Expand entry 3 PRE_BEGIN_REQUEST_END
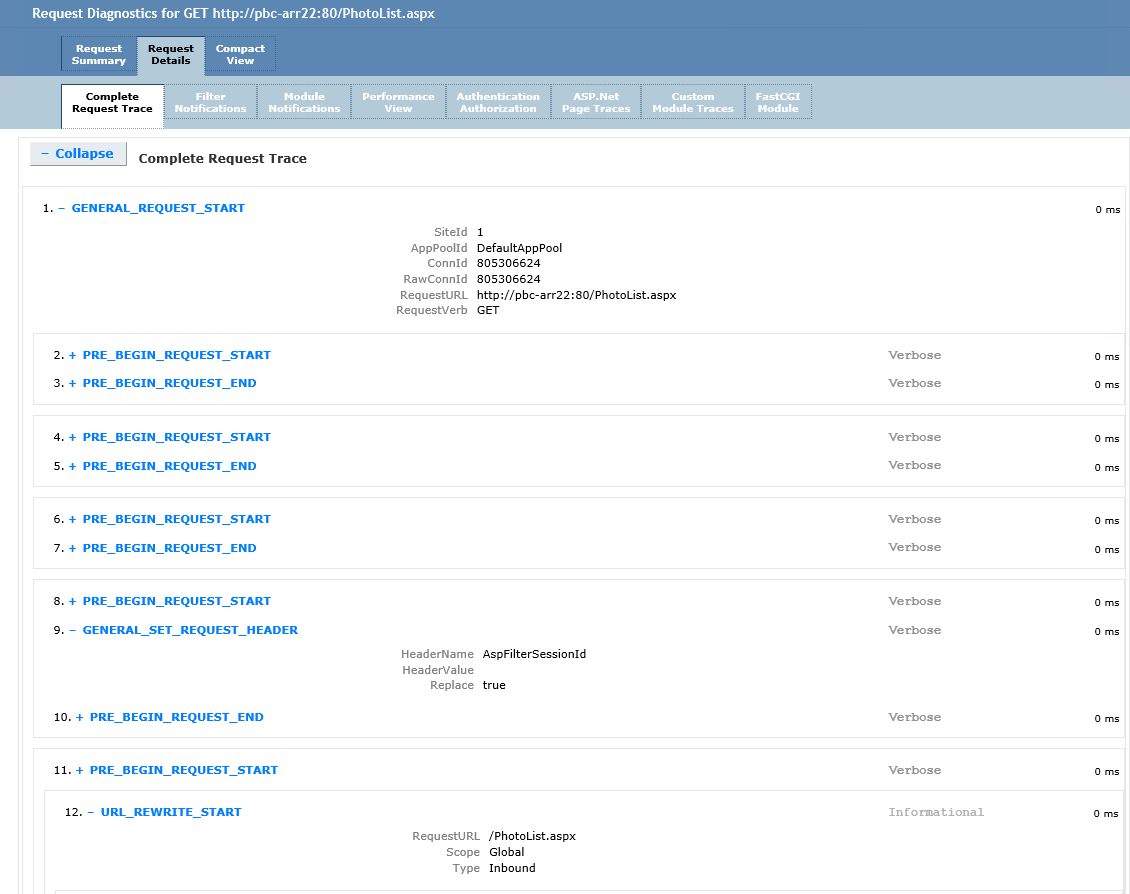 [x=169, y=383]
